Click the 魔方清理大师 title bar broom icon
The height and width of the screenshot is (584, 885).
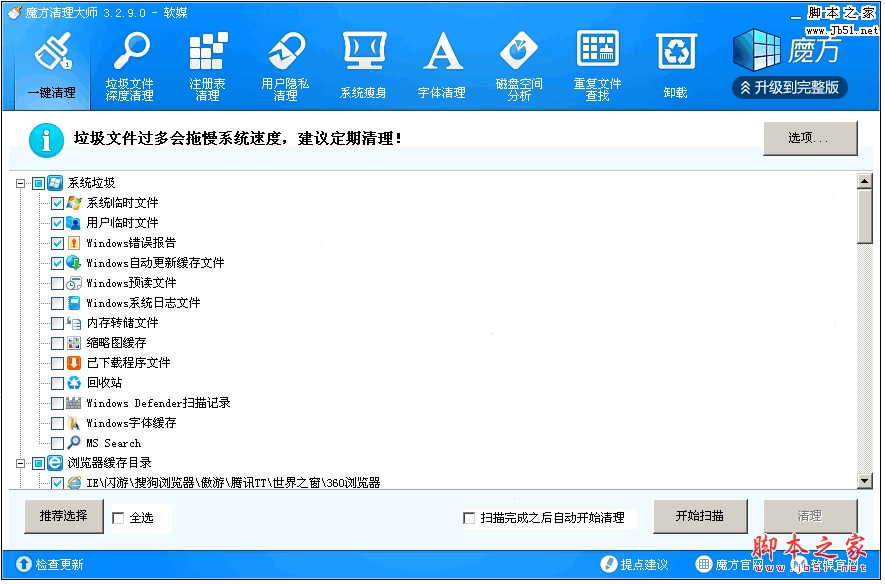(15, 11)
